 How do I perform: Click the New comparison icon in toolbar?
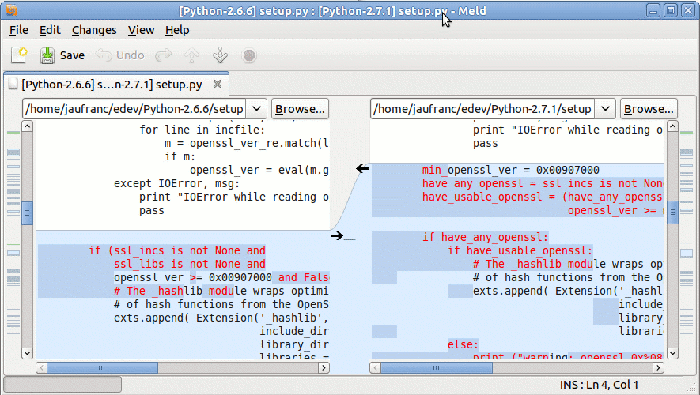tap(19, 55)
